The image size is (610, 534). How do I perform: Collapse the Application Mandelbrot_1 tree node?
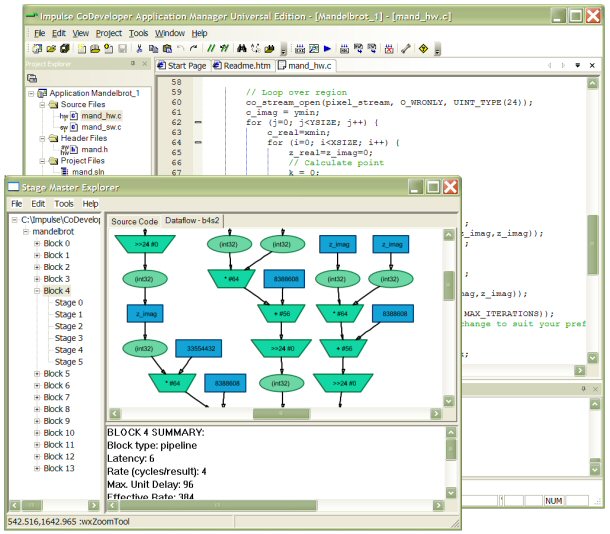pos(31,93)
